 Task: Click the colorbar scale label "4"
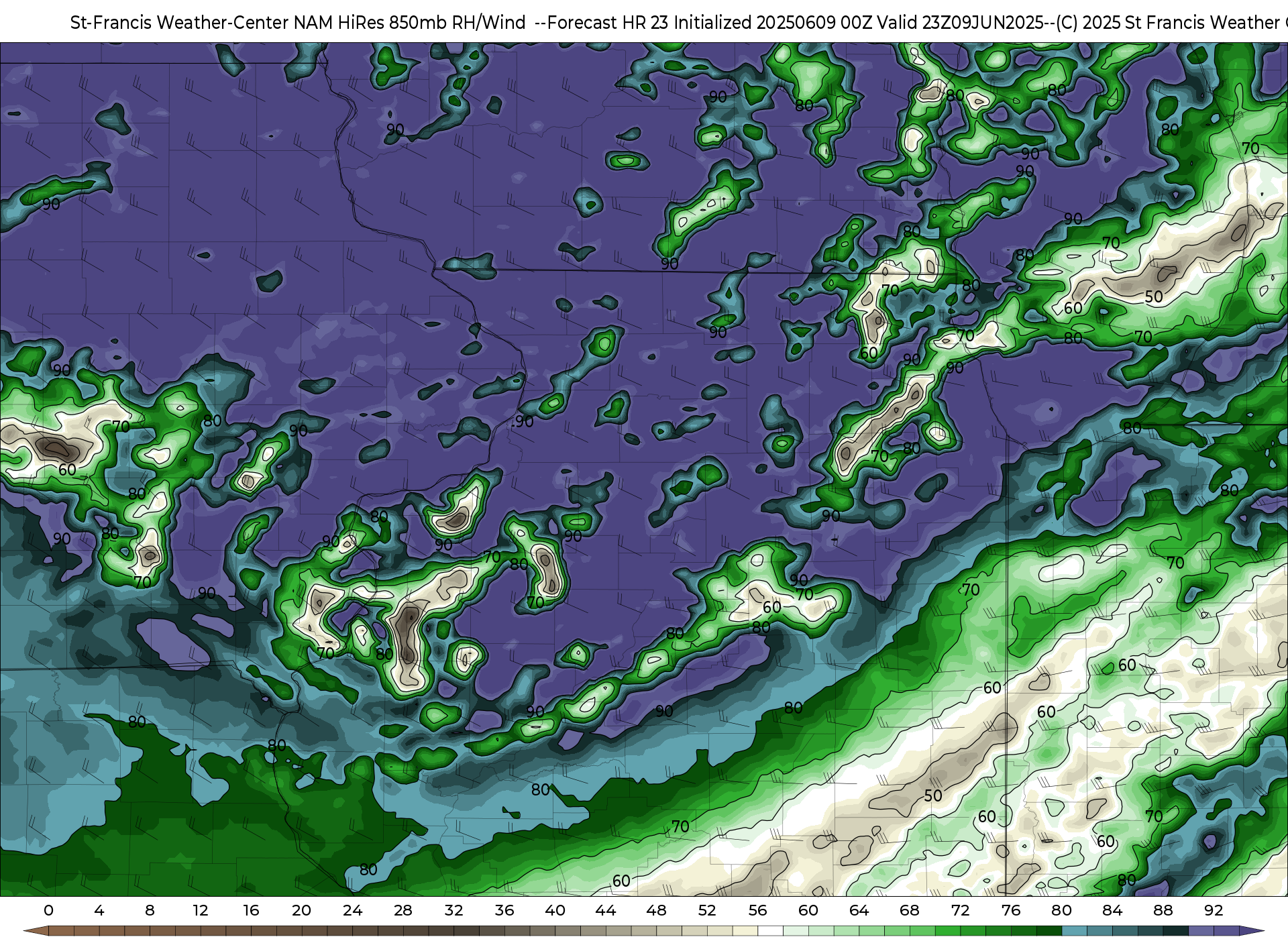coord(99,910)
